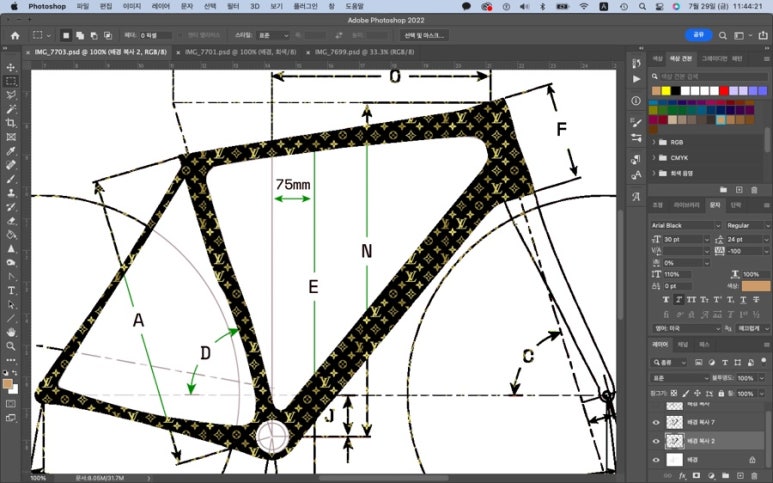Select the Hand tool
The image size is (773, 483).
(x=11, y=332)
